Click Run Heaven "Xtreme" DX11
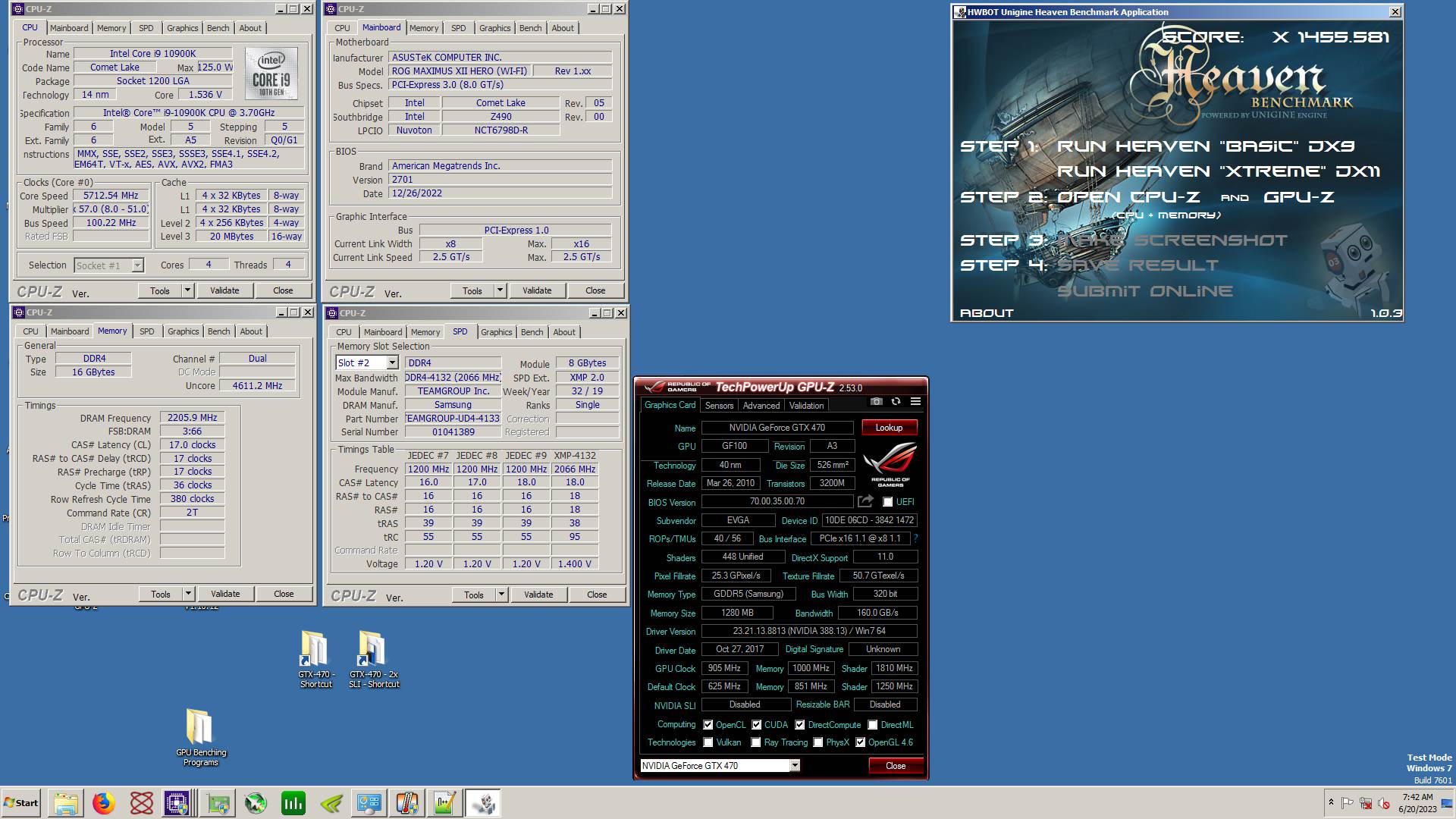The height and width of the screenshot is (819, 1456). click(1219, 171)
